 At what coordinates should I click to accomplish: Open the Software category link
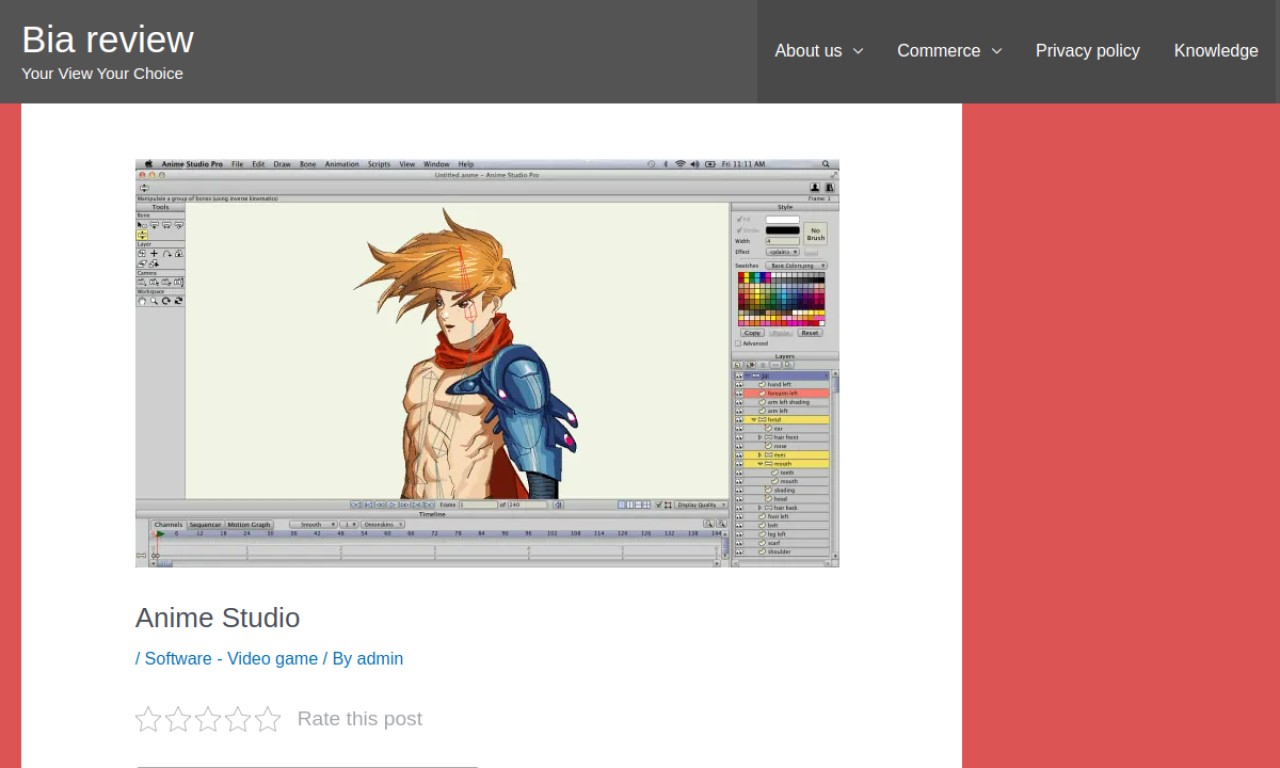[x=178, y=658]
